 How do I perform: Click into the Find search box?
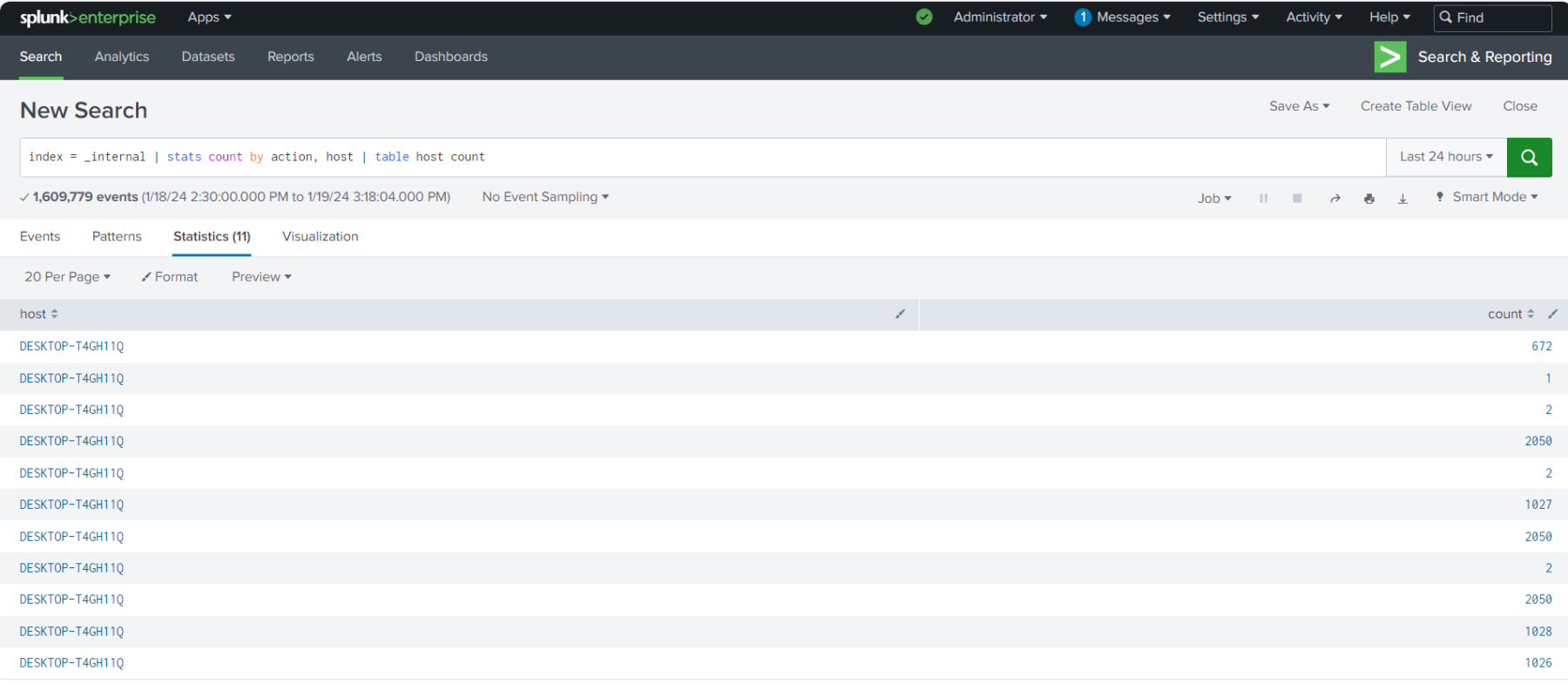[x=1492, y=17]
